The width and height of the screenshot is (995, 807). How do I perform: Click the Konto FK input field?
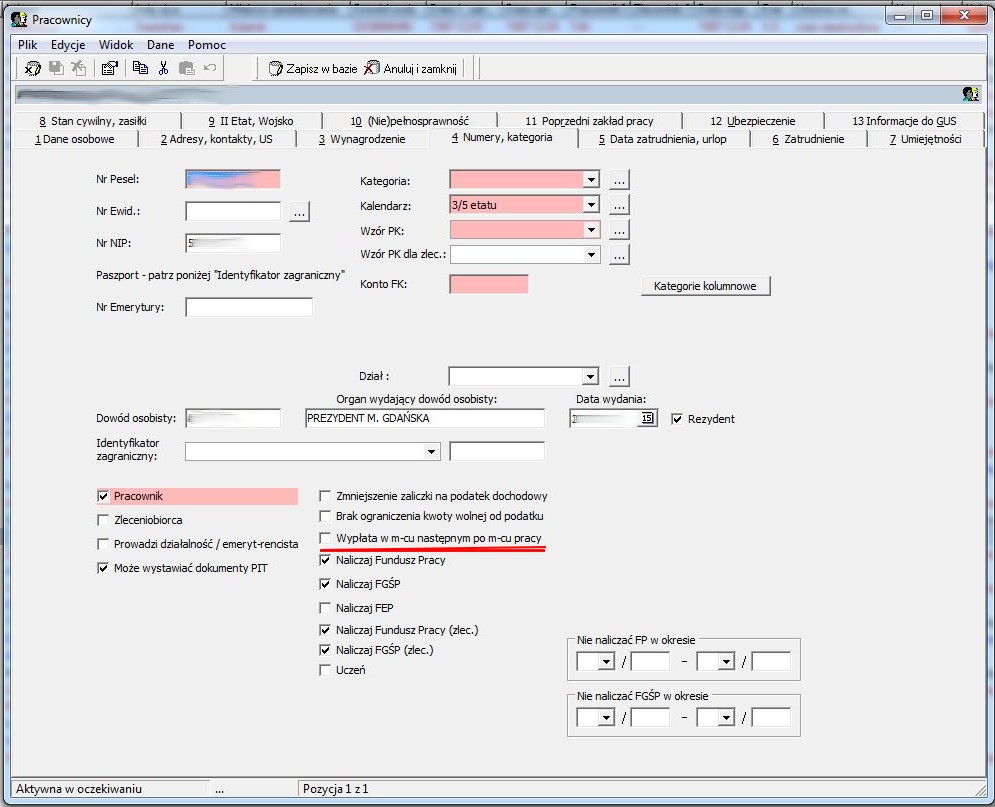[x=489, y=284]
